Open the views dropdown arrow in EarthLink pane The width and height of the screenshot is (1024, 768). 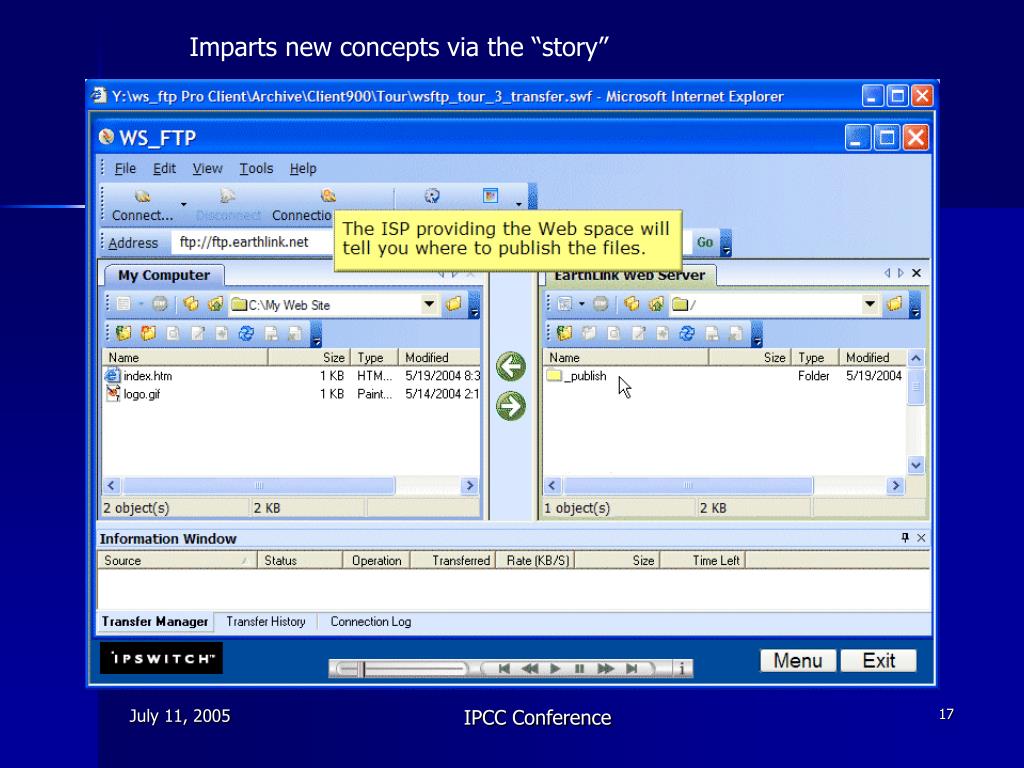(581, 304)
